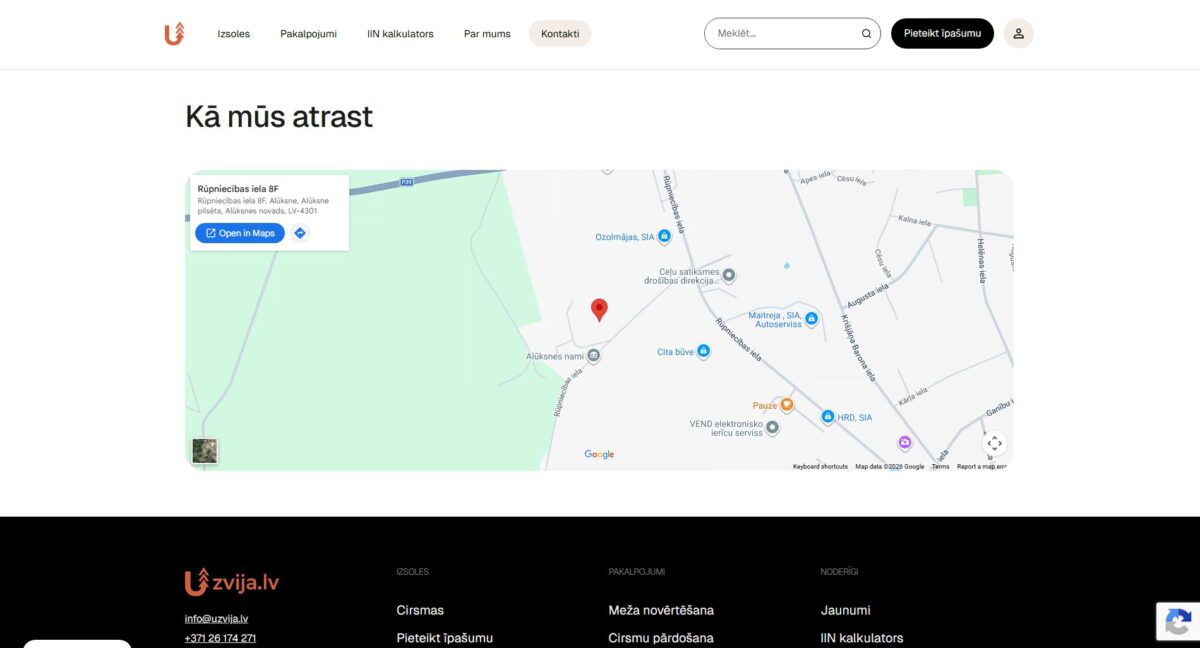Open Cirsmas footer link
The width and height of the screenshot is (1200, 648).
pos(420,610)
